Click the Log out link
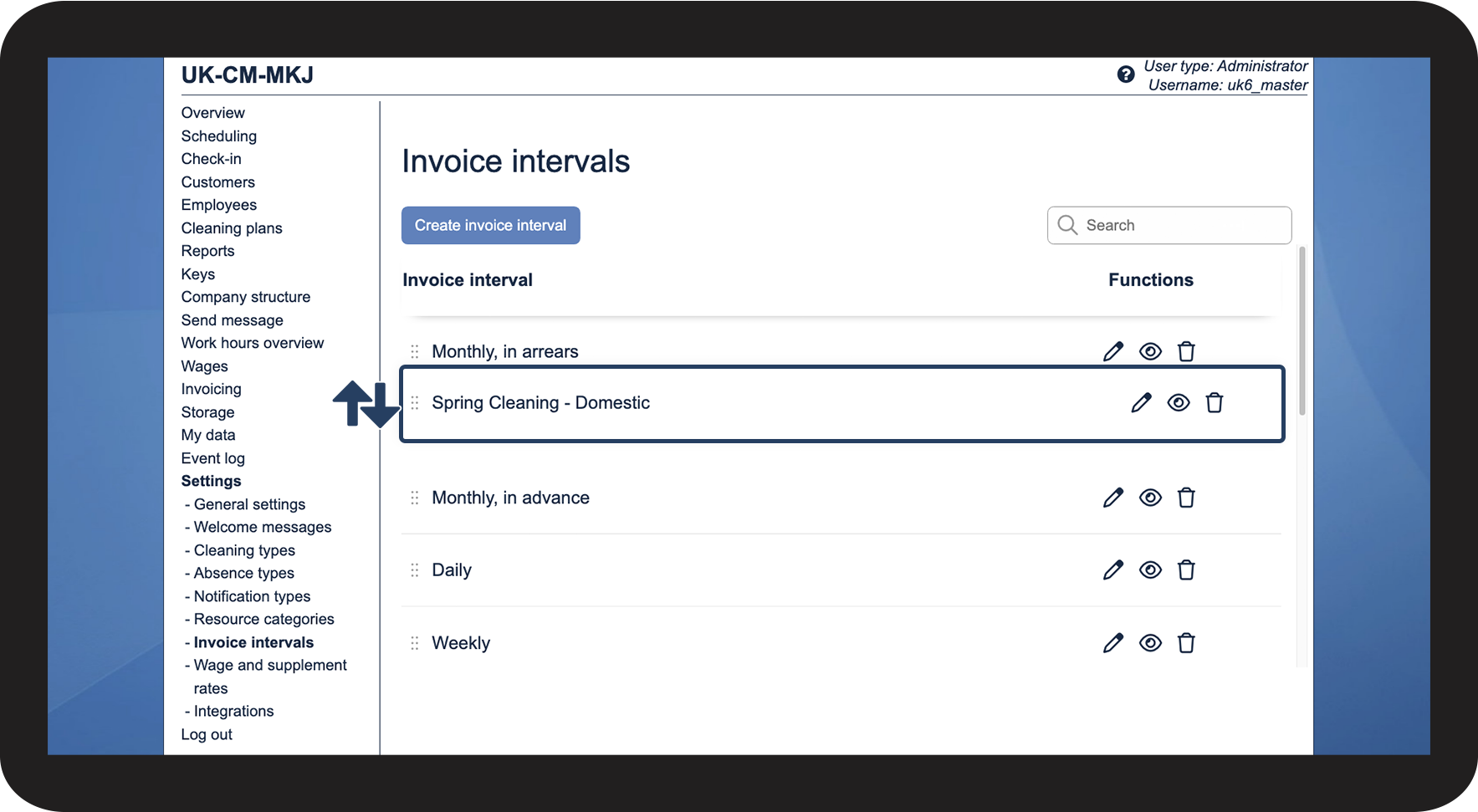The height and width of the screenshot is (812, 1478). tap(207, 734)
